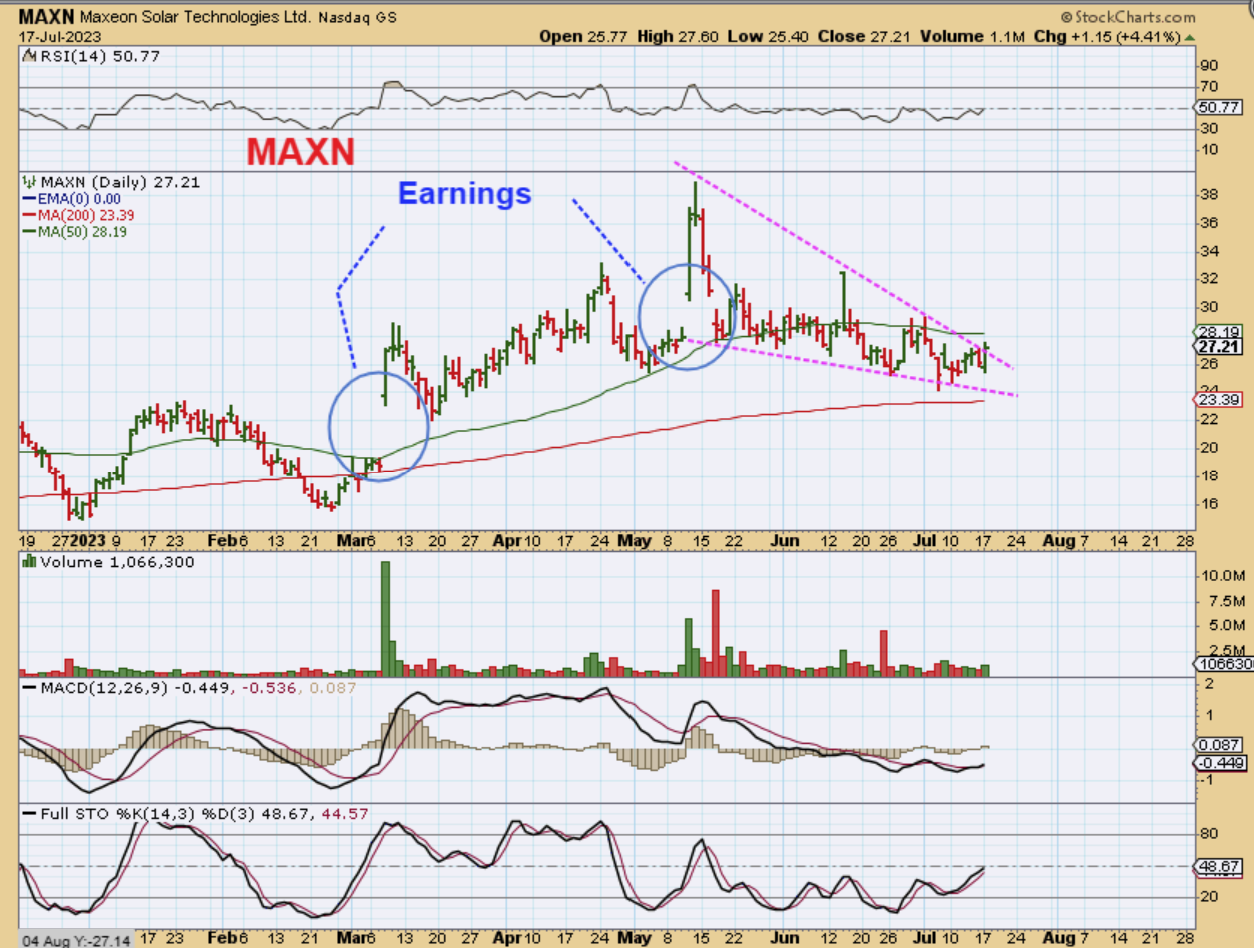Click the Jun label on upper date axis
The image size is (1254, 948).
pyautogui.click(x=785, y=540)
